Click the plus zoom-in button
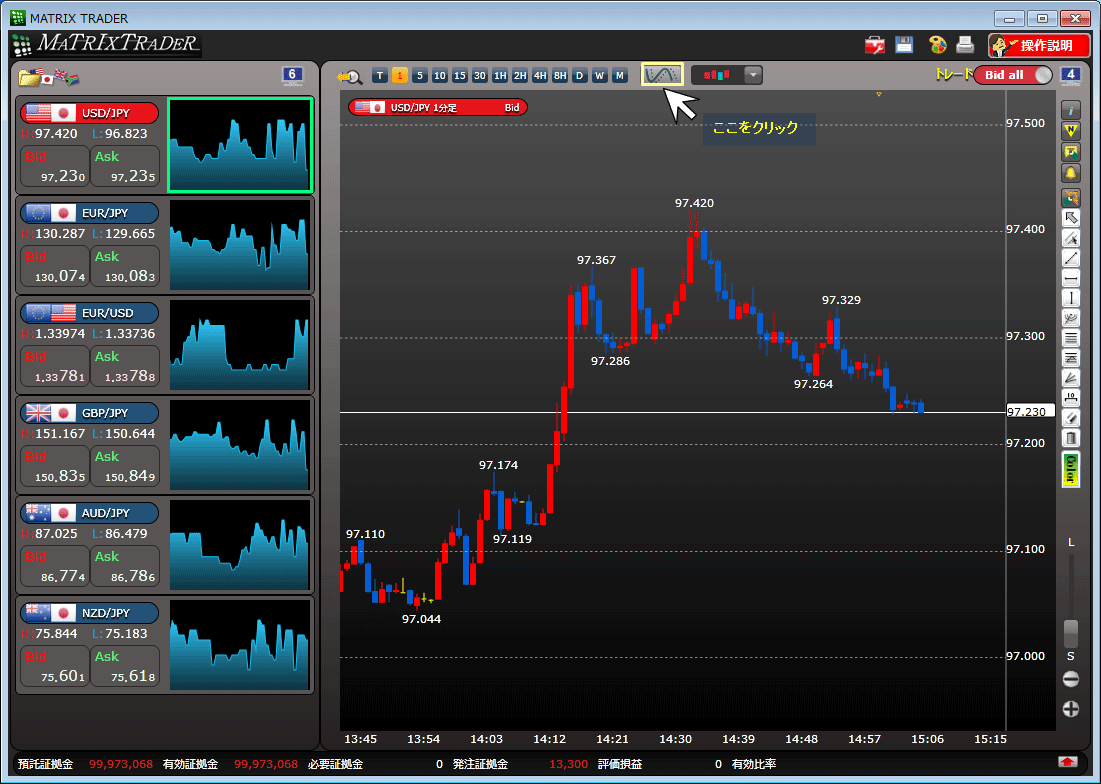The height and width of the screenshot is (784, 1101). 1070,709
